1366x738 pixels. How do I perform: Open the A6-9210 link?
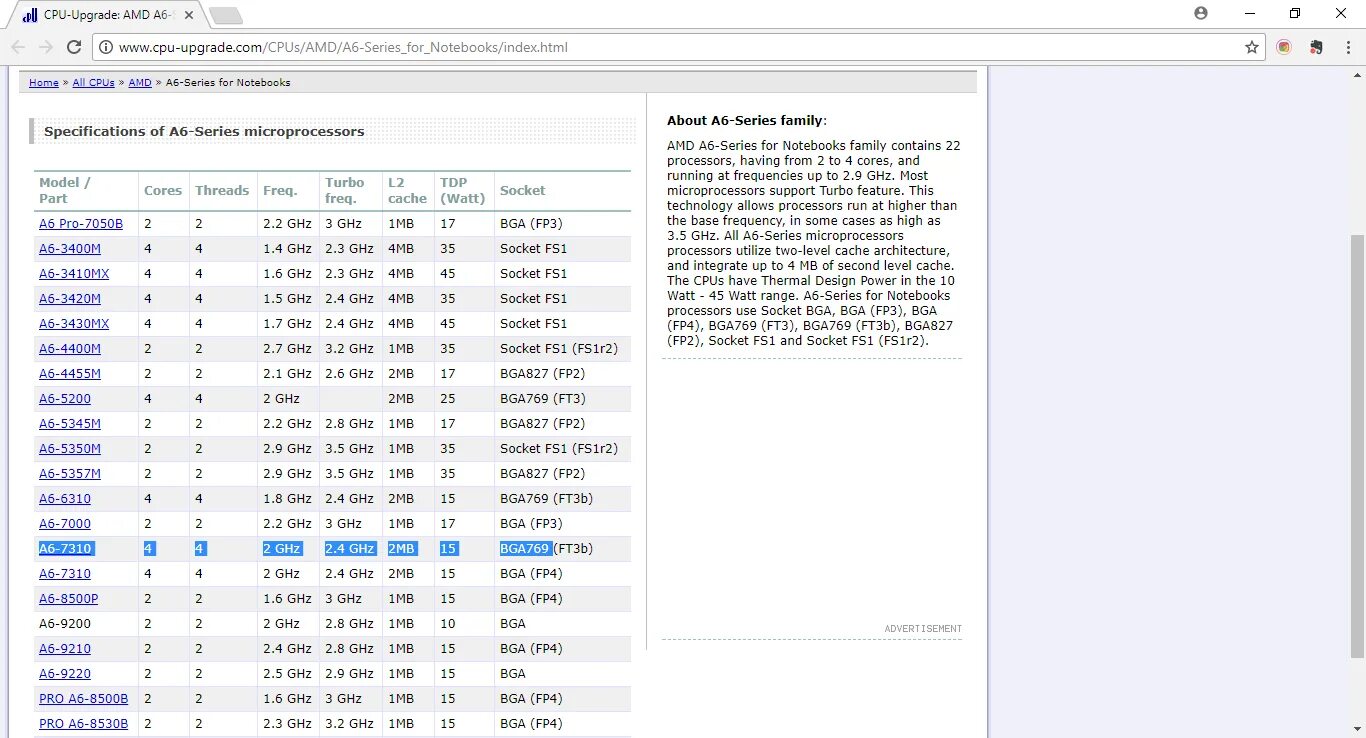pyautogui.click(x=65, y=648)
